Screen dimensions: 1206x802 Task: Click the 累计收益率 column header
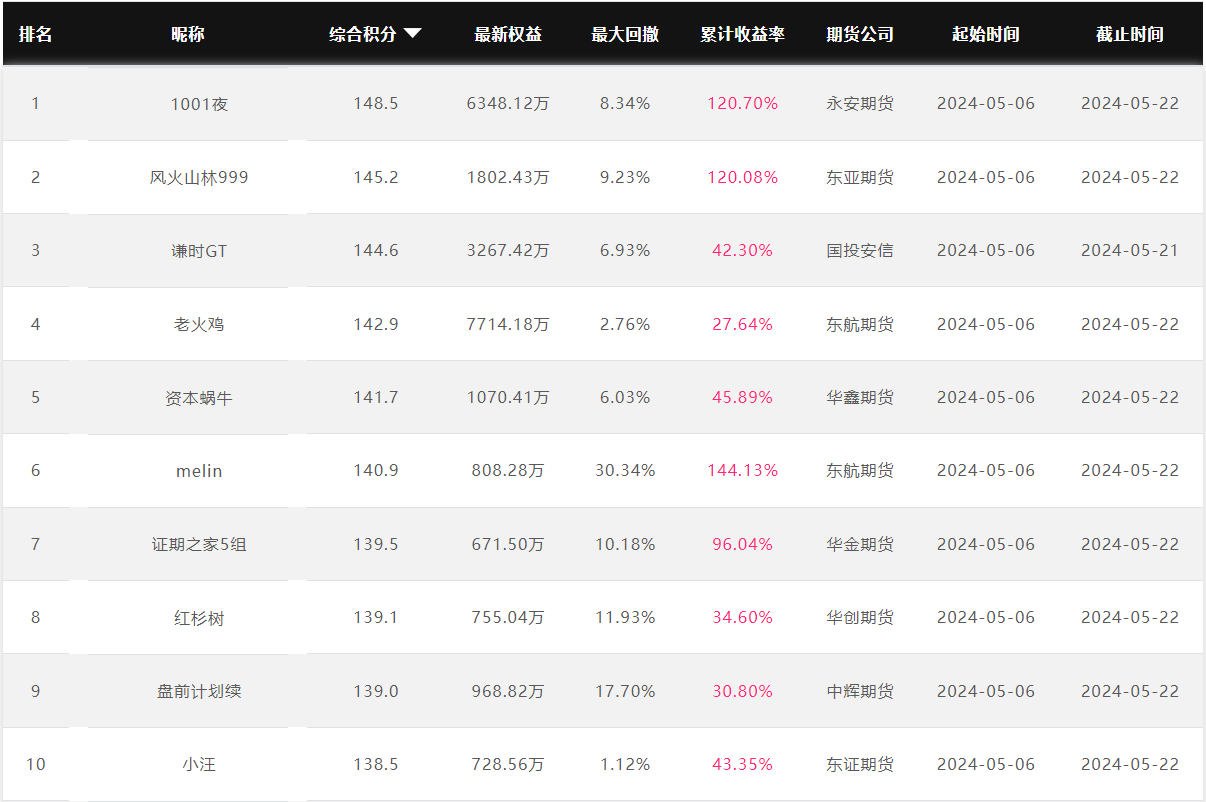pyautogui.click(x=743, y=34)
